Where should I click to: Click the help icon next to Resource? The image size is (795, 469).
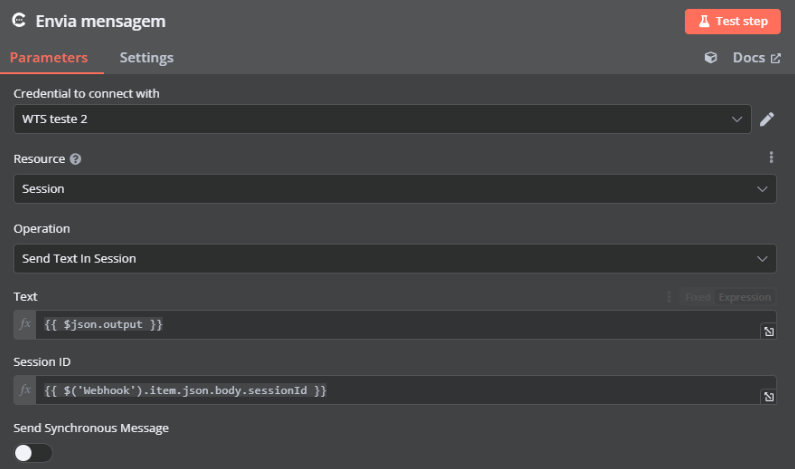pyautogui.click(x=76, y=159)
